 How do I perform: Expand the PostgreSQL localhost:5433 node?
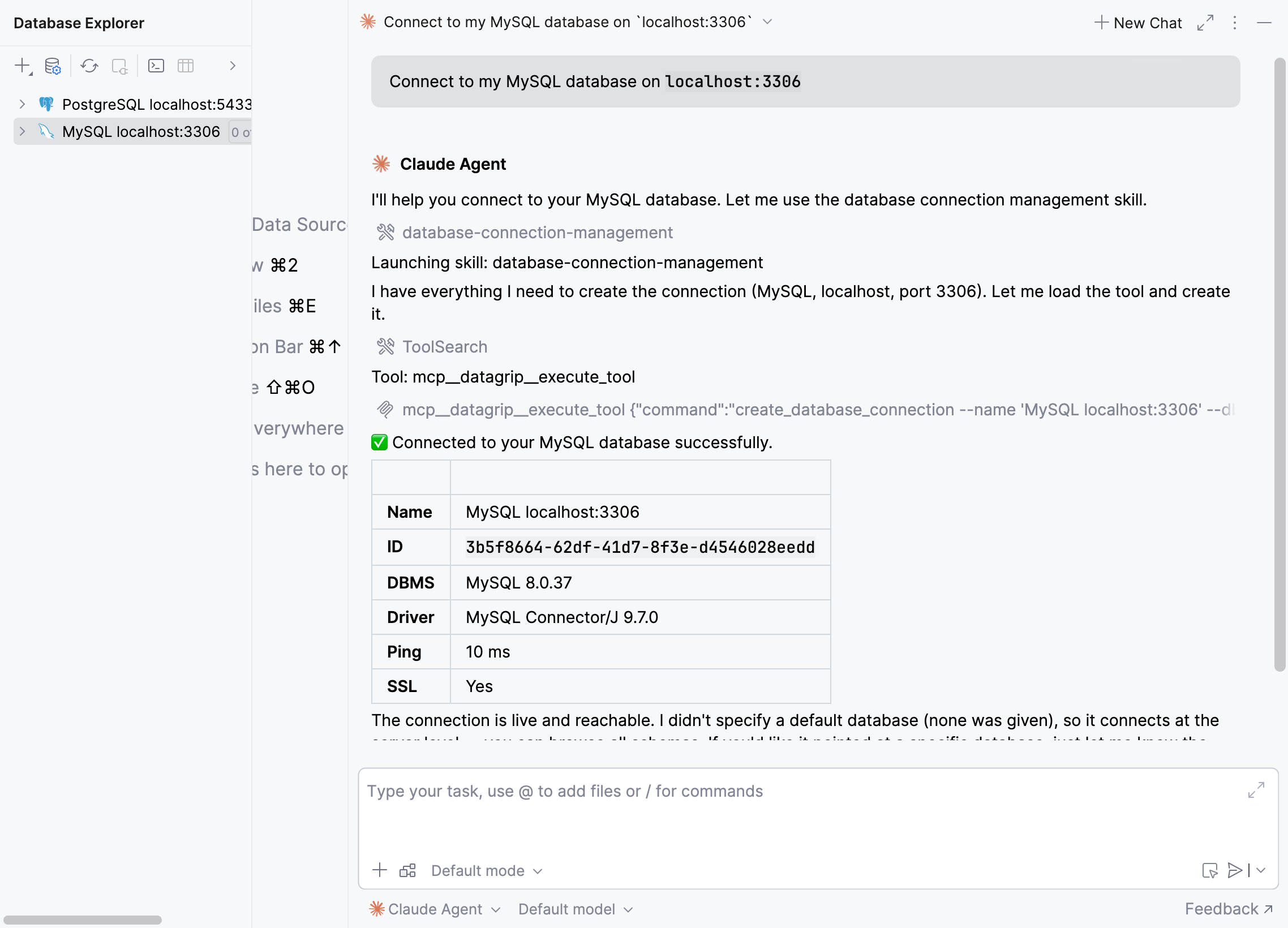pyautogui.click(x=22, y=104)
